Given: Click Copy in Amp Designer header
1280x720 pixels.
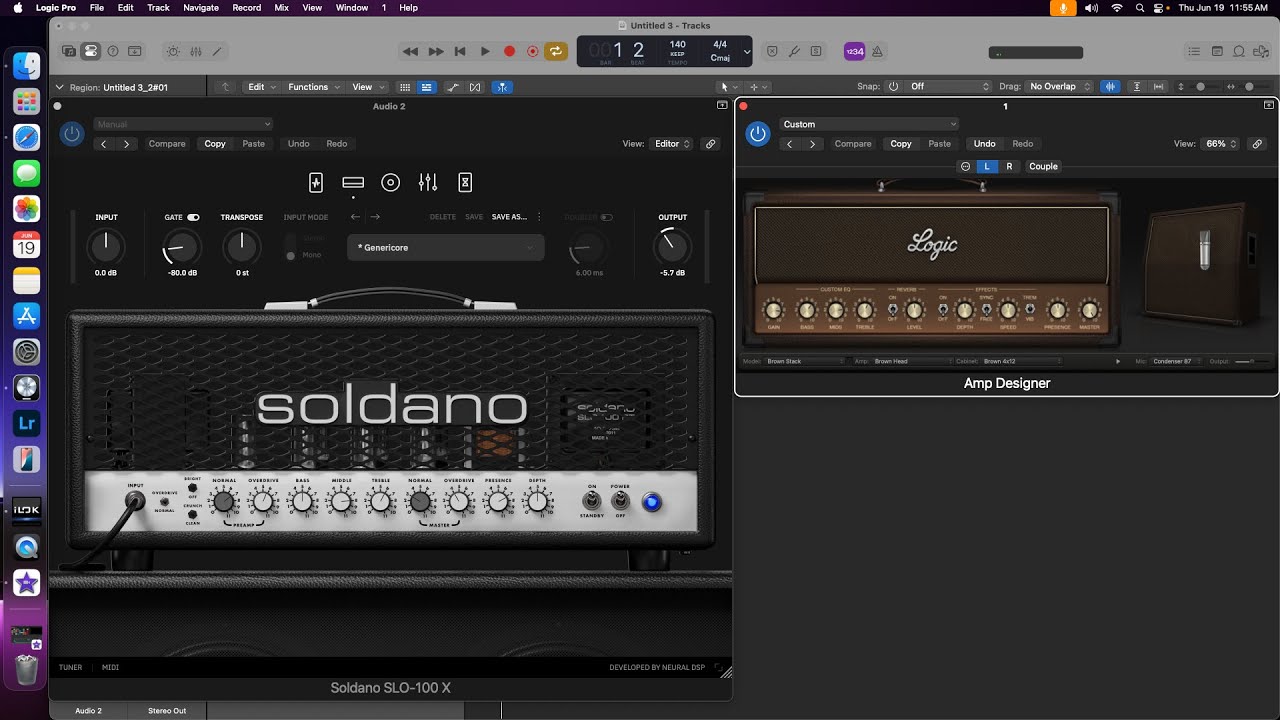Looking at the screenshot, I should click(x=901, y=144).
